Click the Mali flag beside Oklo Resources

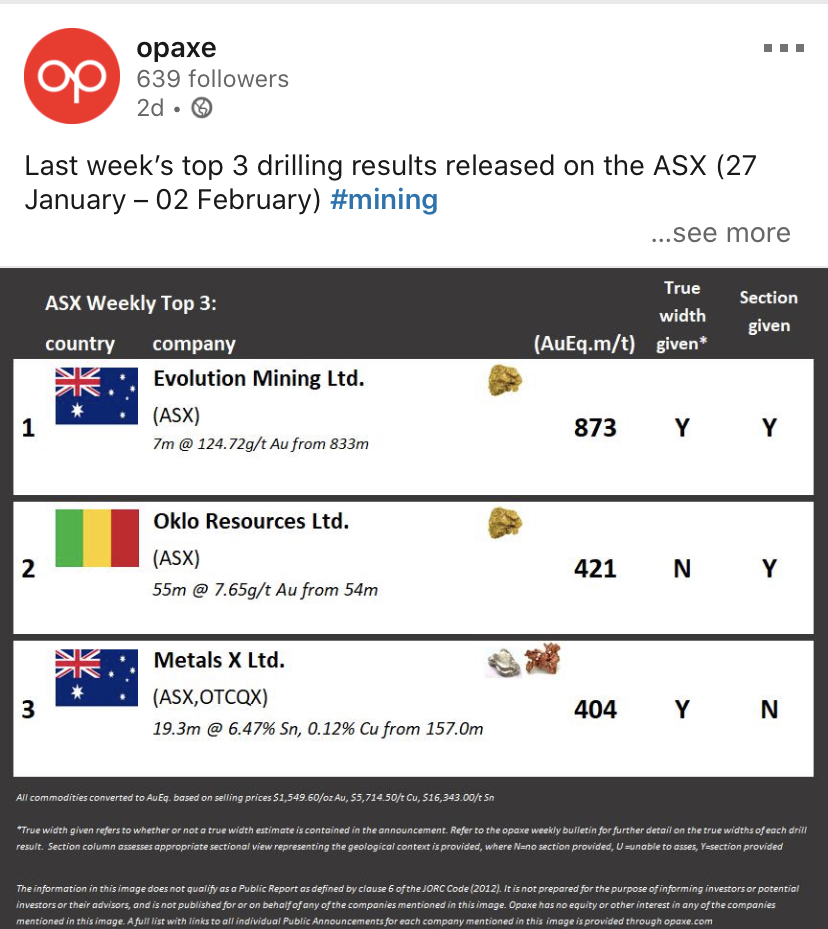coord(97,538)
